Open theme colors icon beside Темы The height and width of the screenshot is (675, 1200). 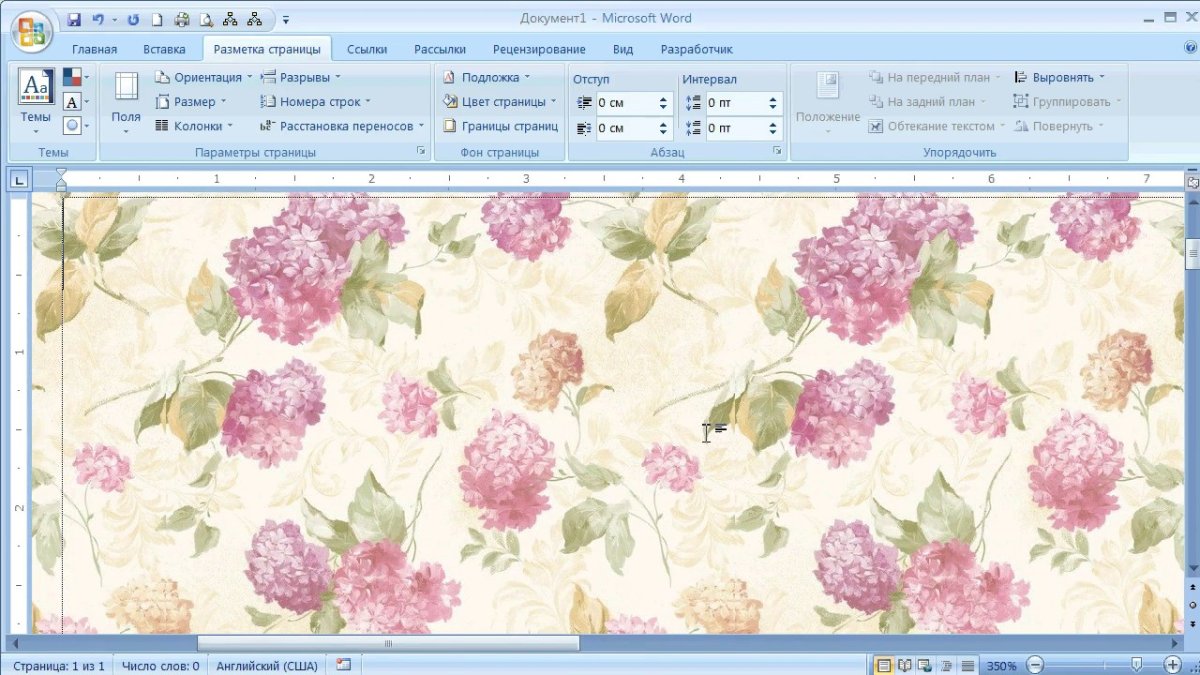(x=75, y=77)
